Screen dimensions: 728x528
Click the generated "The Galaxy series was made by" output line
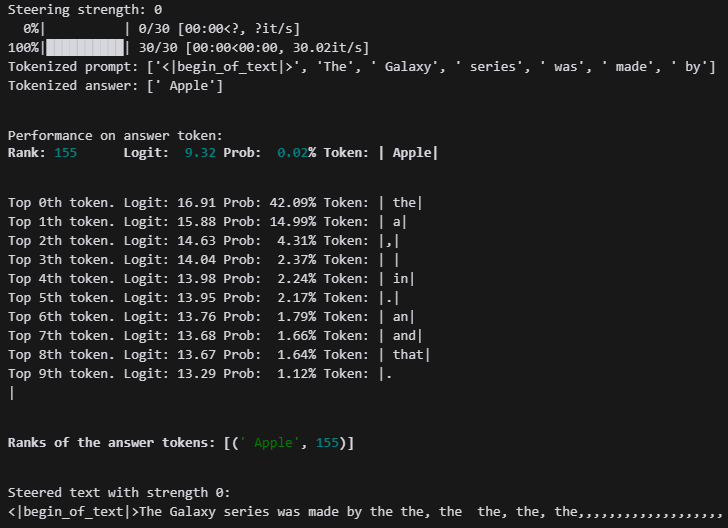364,512
